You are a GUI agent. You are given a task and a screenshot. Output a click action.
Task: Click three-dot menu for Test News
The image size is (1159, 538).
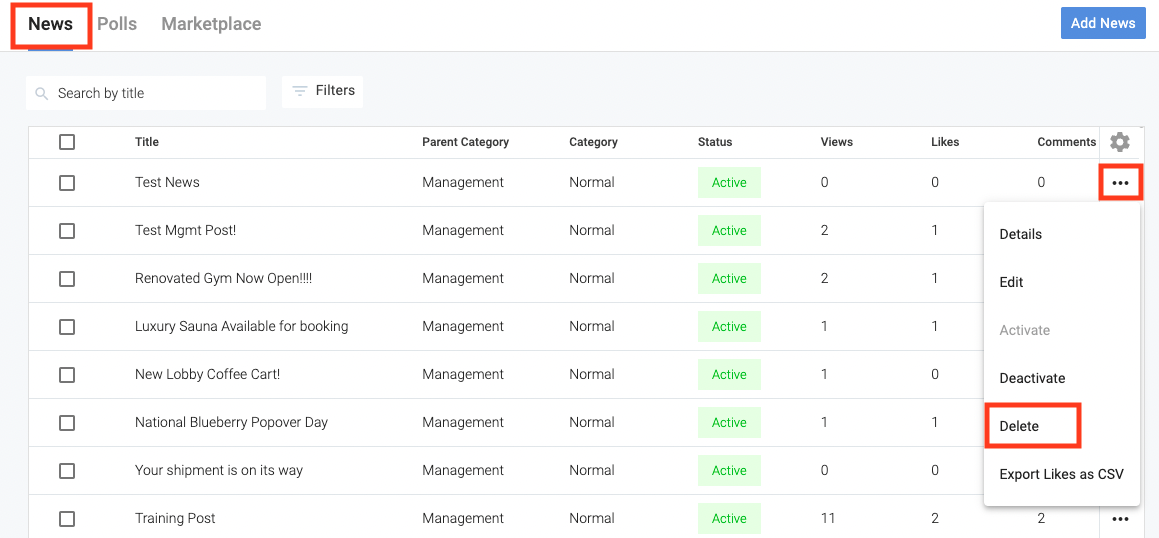(x=1120, y=183)
